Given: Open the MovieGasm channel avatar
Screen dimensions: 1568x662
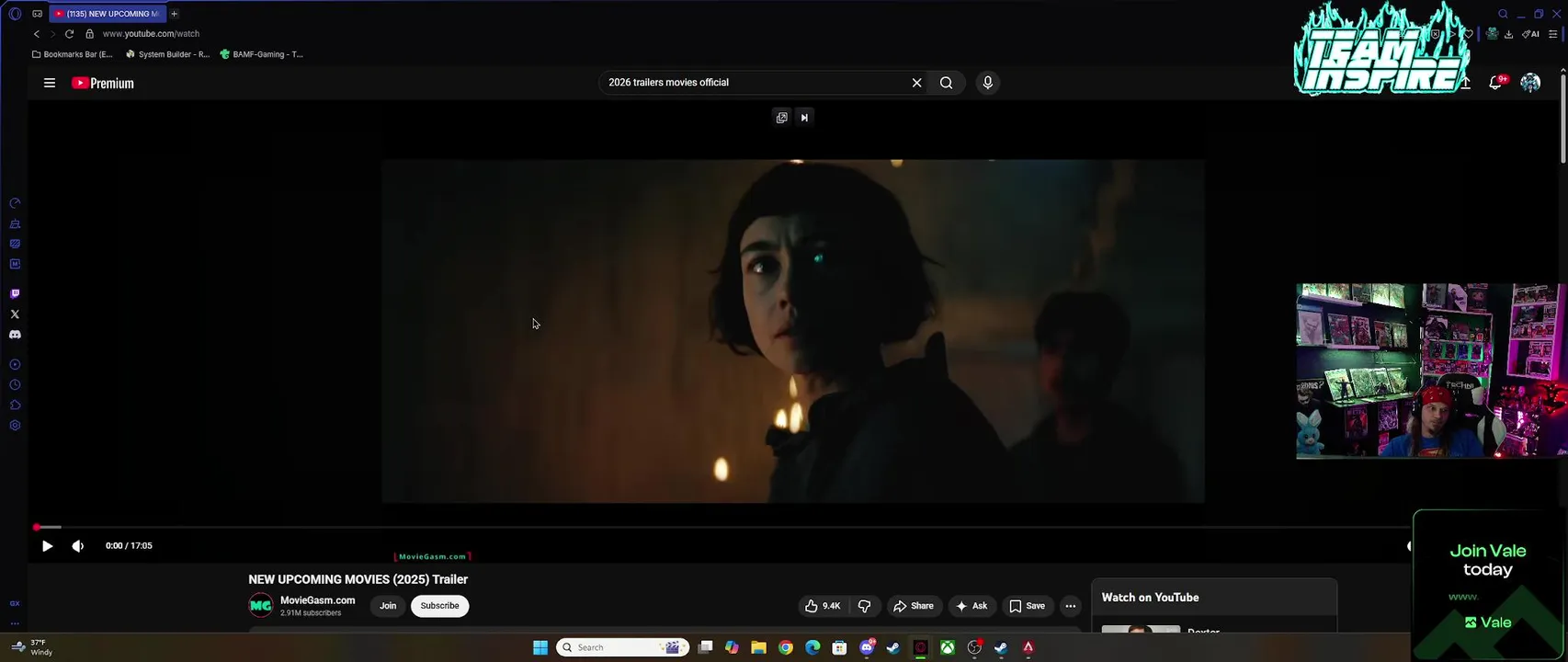Looking at the screenshot, I should tap(261, 606).
